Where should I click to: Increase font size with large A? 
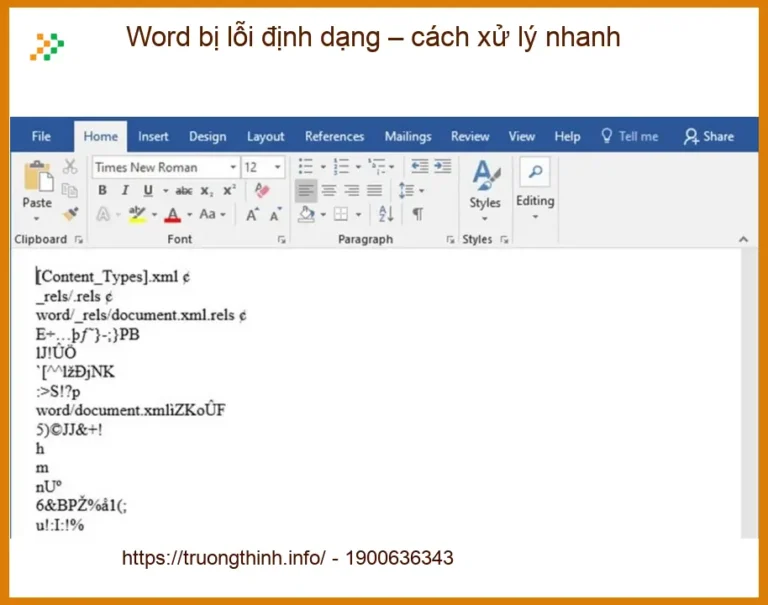[x=252, y=215]
